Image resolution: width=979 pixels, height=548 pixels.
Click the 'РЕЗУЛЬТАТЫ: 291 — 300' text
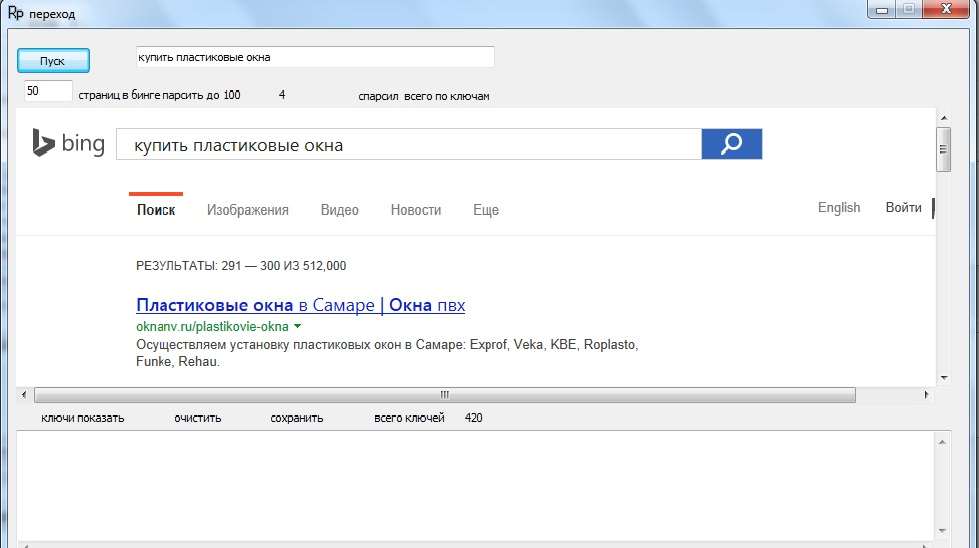pyautogui.click(x=241, y=266)
